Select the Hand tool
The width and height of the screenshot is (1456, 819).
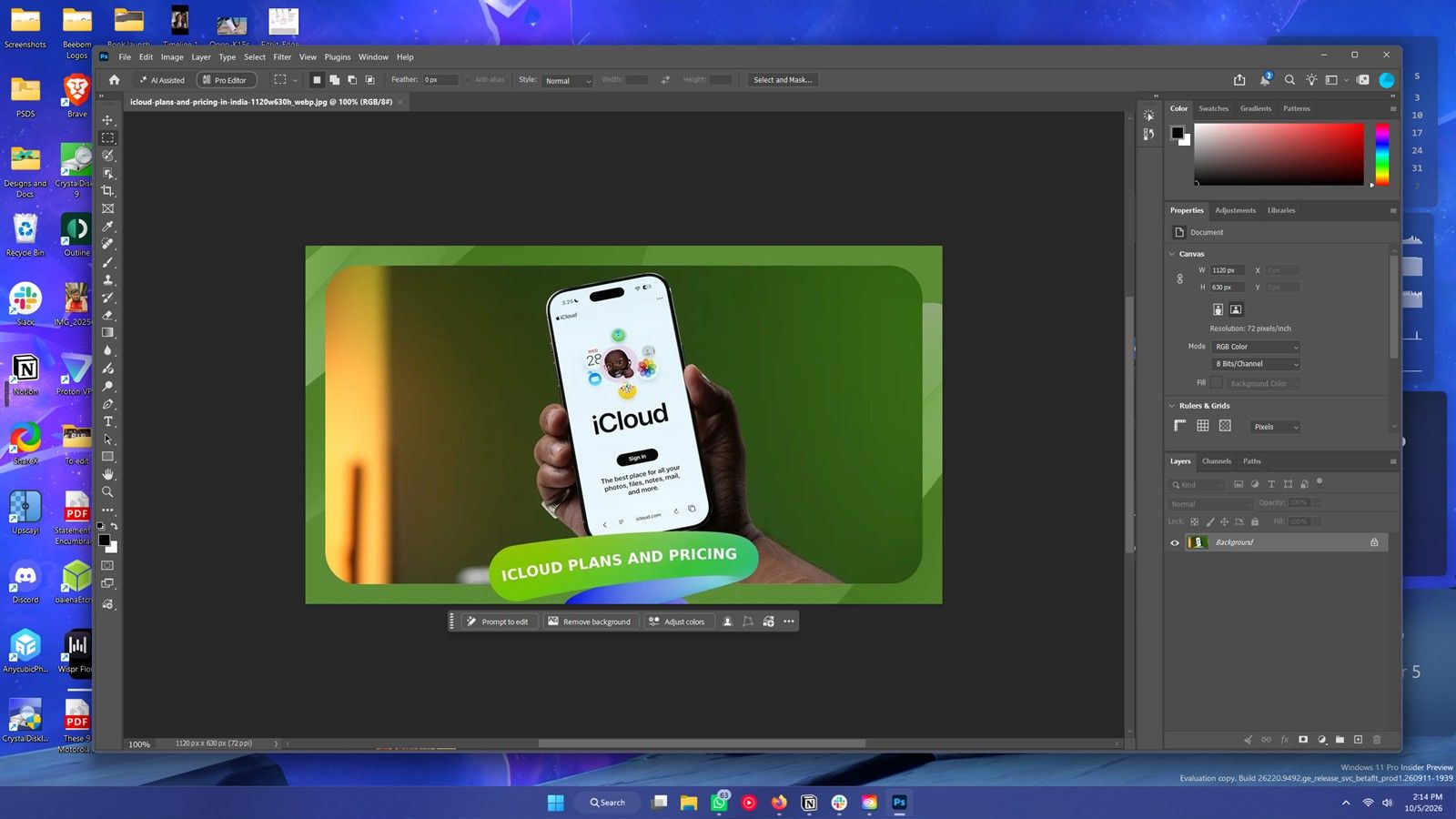[x=107, y=474]
